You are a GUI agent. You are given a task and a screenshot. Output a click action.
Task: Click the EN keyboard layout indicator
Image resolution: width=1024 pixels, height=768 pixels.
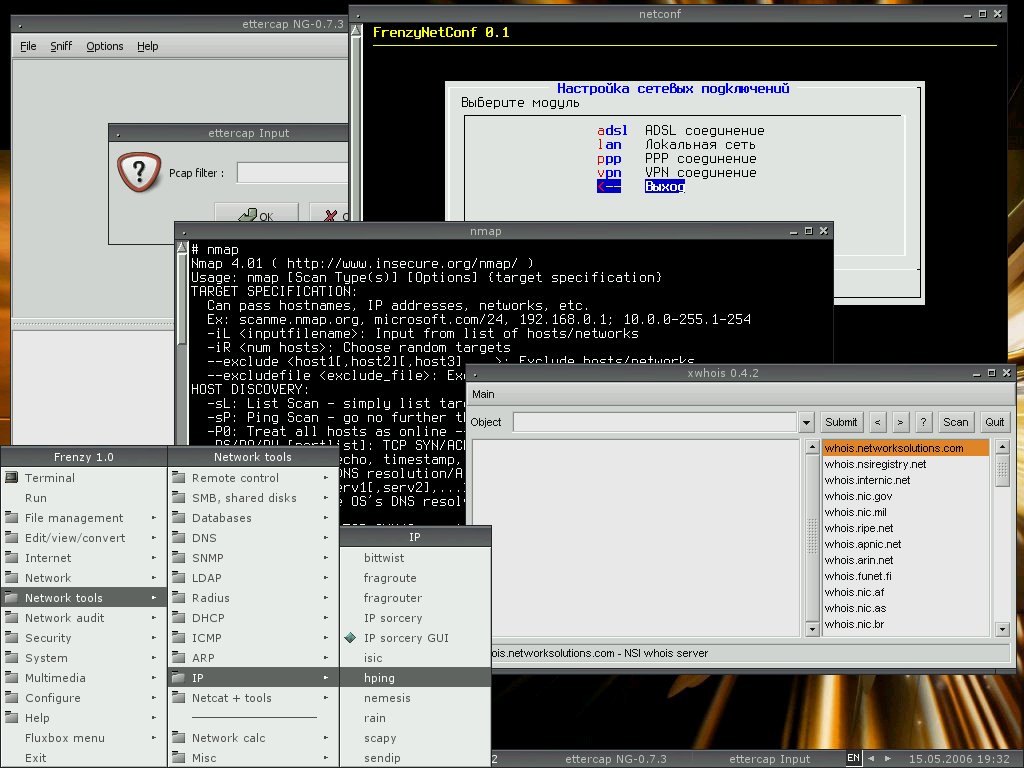853,758
